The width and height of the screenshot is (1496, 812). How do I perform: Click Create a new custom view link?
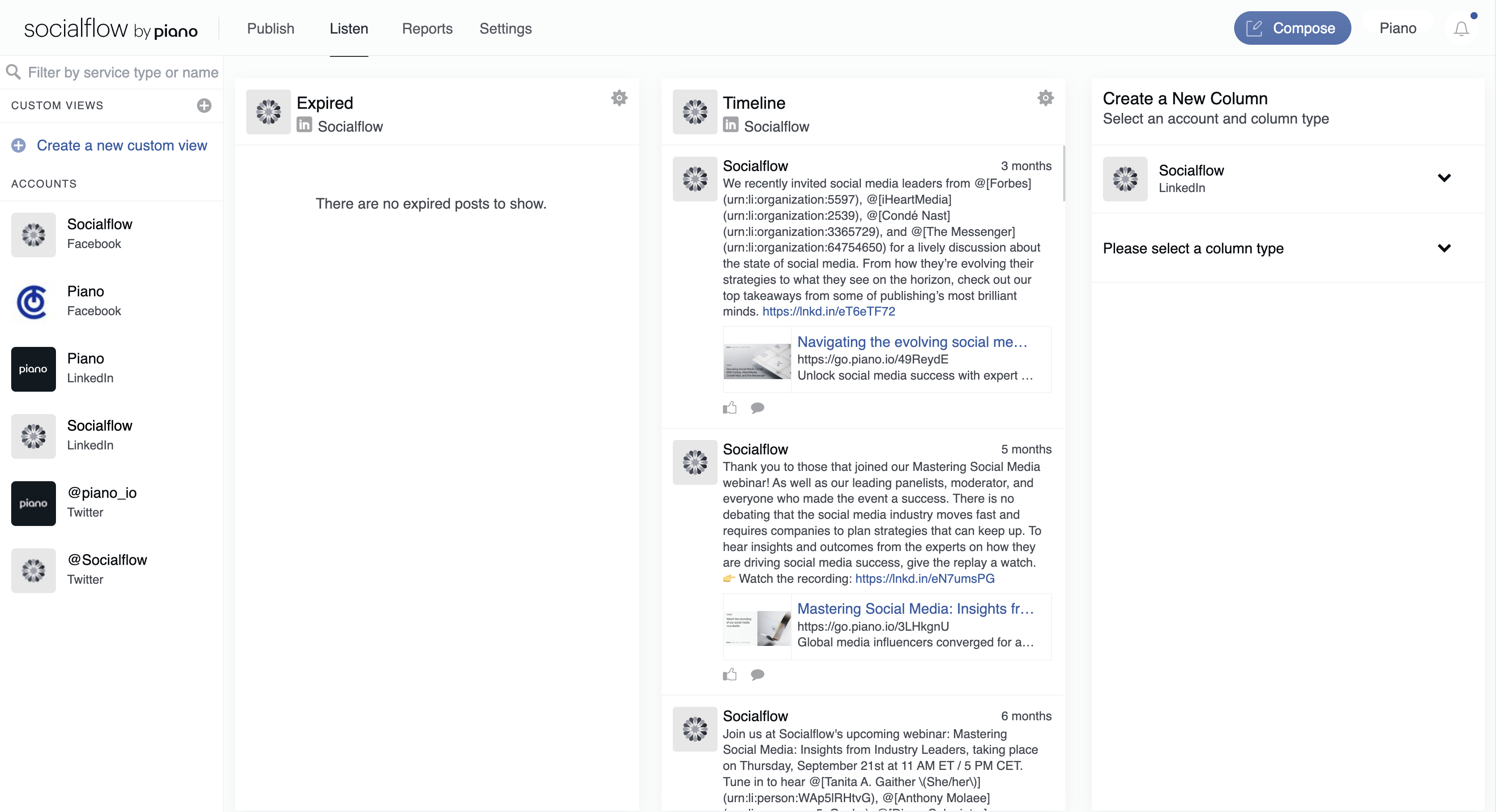(121, 145)
